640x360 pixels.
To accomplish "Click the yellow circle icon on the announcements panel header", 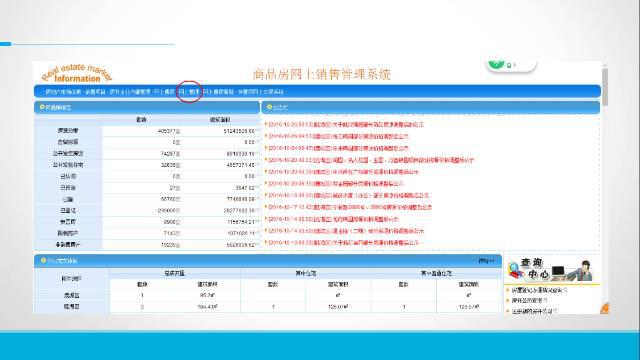I will [269, 107].
